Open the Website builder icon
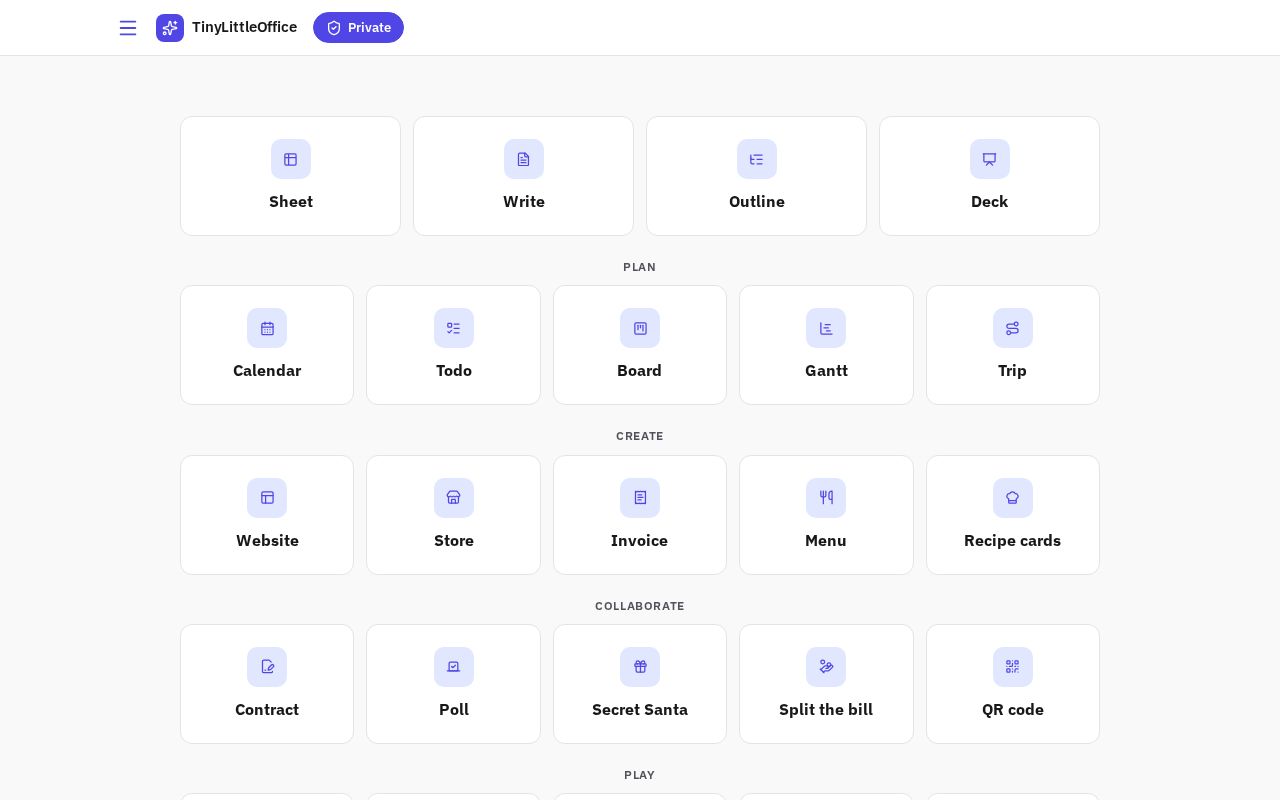The height and width of the screenshot is (800, 1280). [267, 498]
